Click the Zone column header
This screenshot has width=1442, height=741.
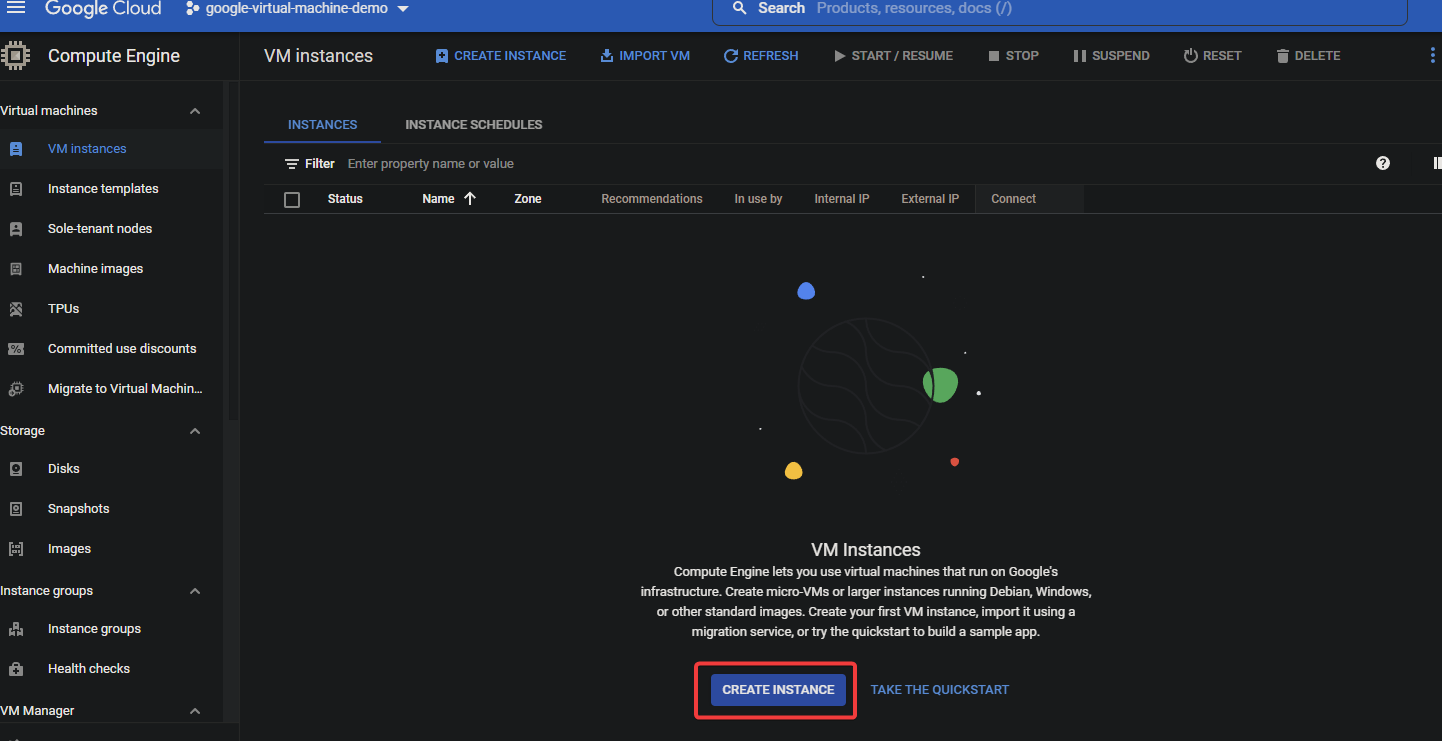point(528,199)
